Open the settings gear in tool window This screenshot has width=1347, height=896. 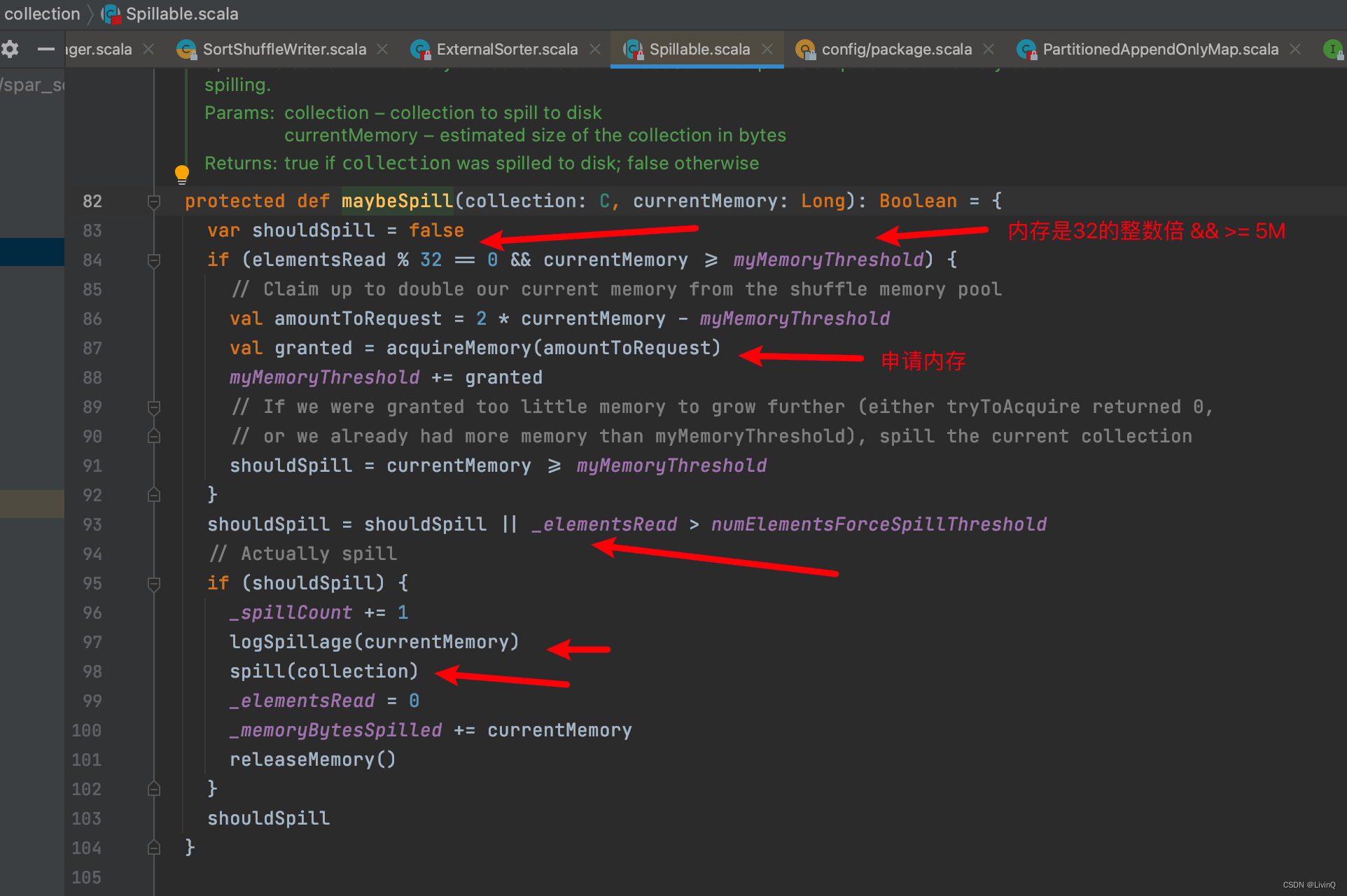tap(10, 49)
